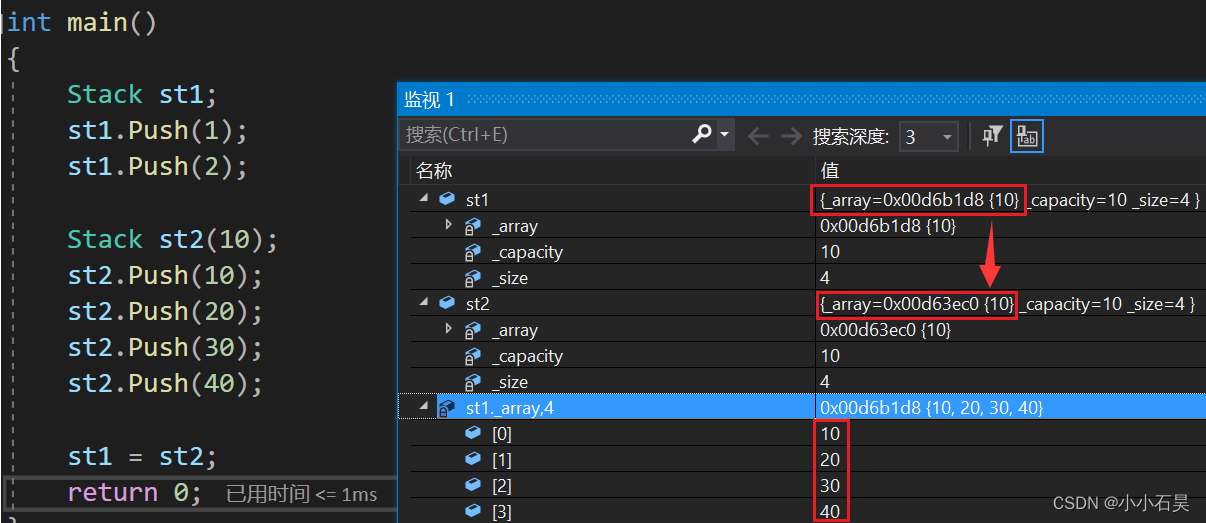Click the cube icon of element [3]
Viewport: 1206px width, 523px height.
click(x=473, y=511)
